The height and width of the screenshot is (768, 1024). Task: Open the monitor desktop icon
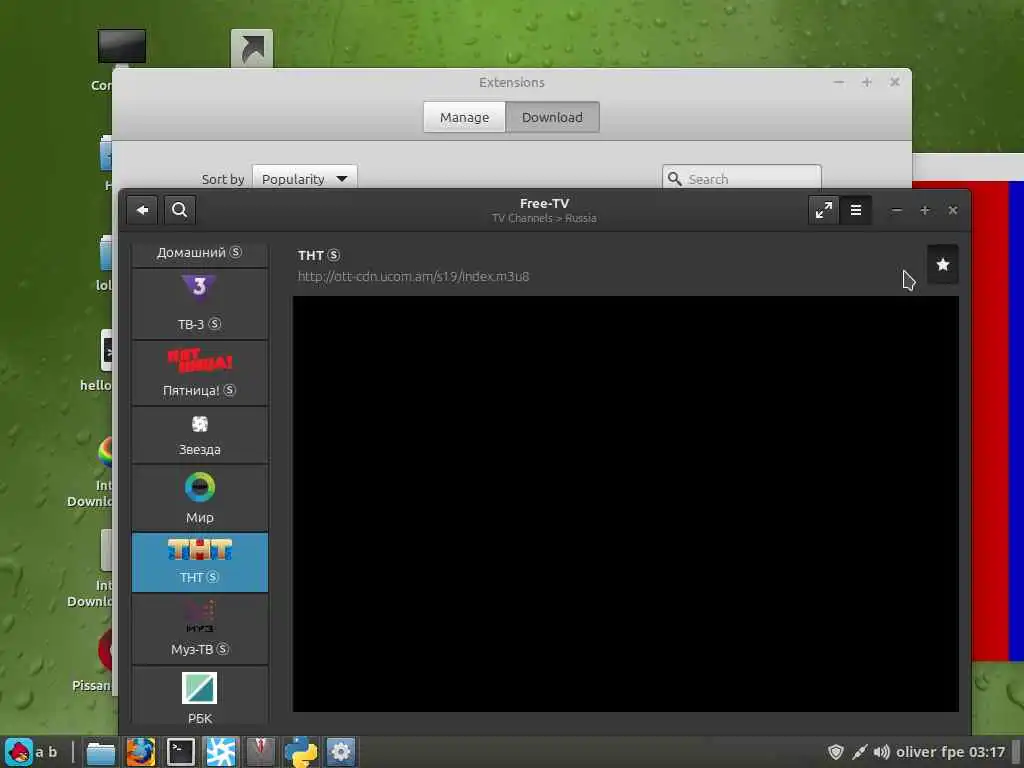(121, 47)
